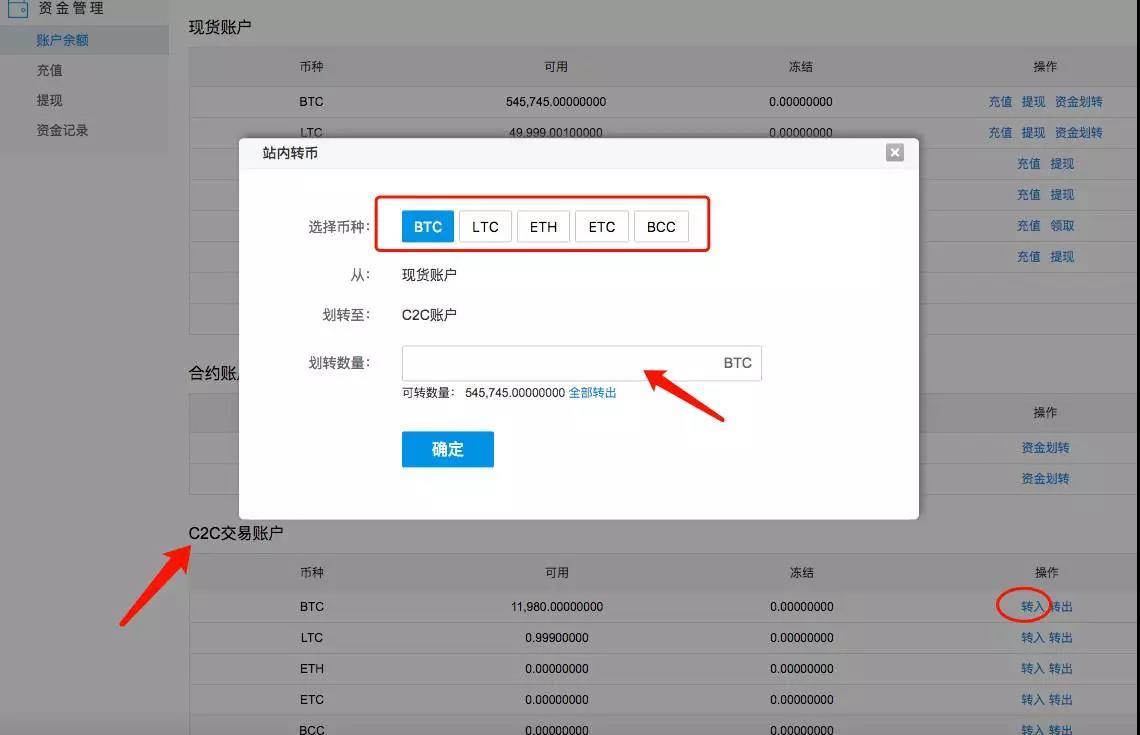This screenshot has width=1140, height=735.
Task: Click C2C账户 destination label in dialog
Action: 429,315
